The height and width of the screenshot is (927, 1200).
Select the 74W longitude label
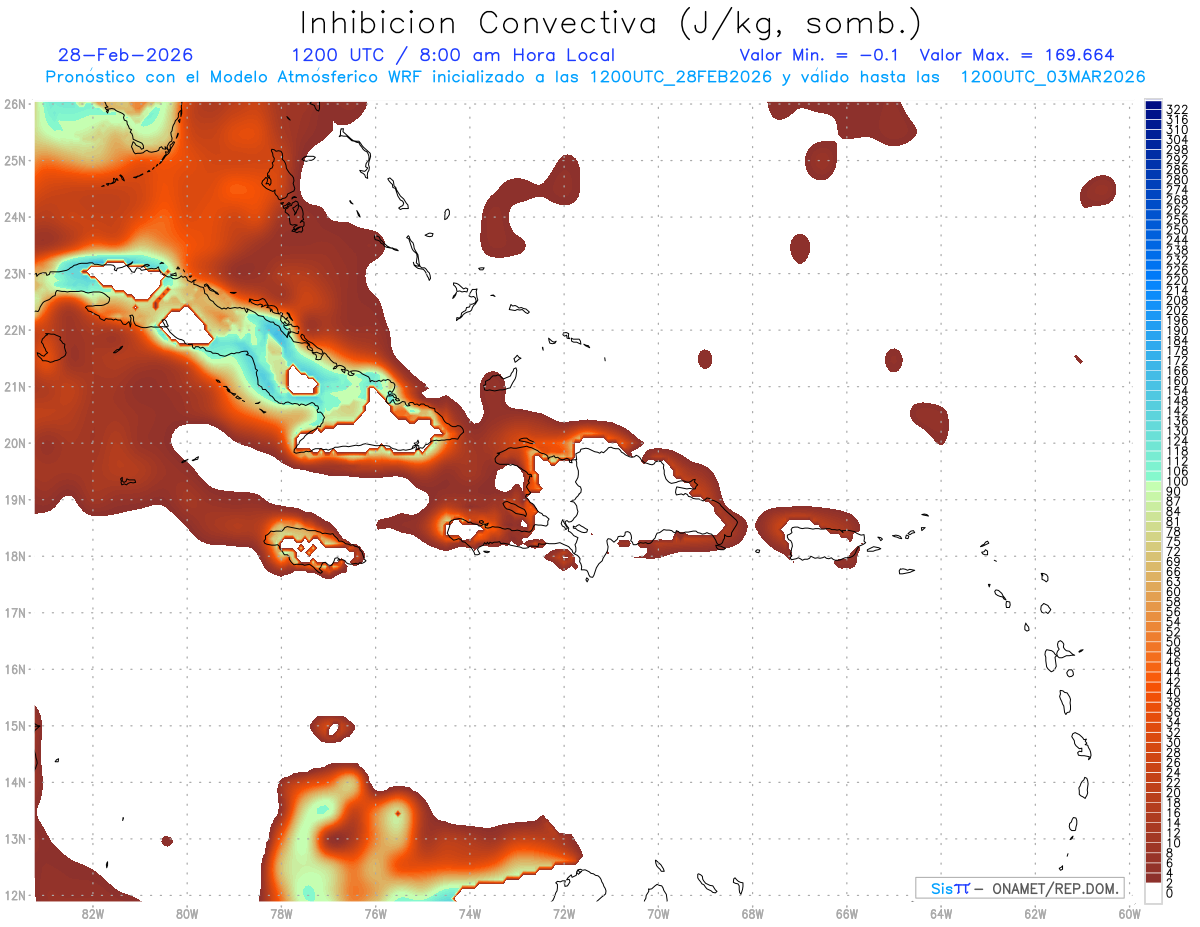pos(470,913)
